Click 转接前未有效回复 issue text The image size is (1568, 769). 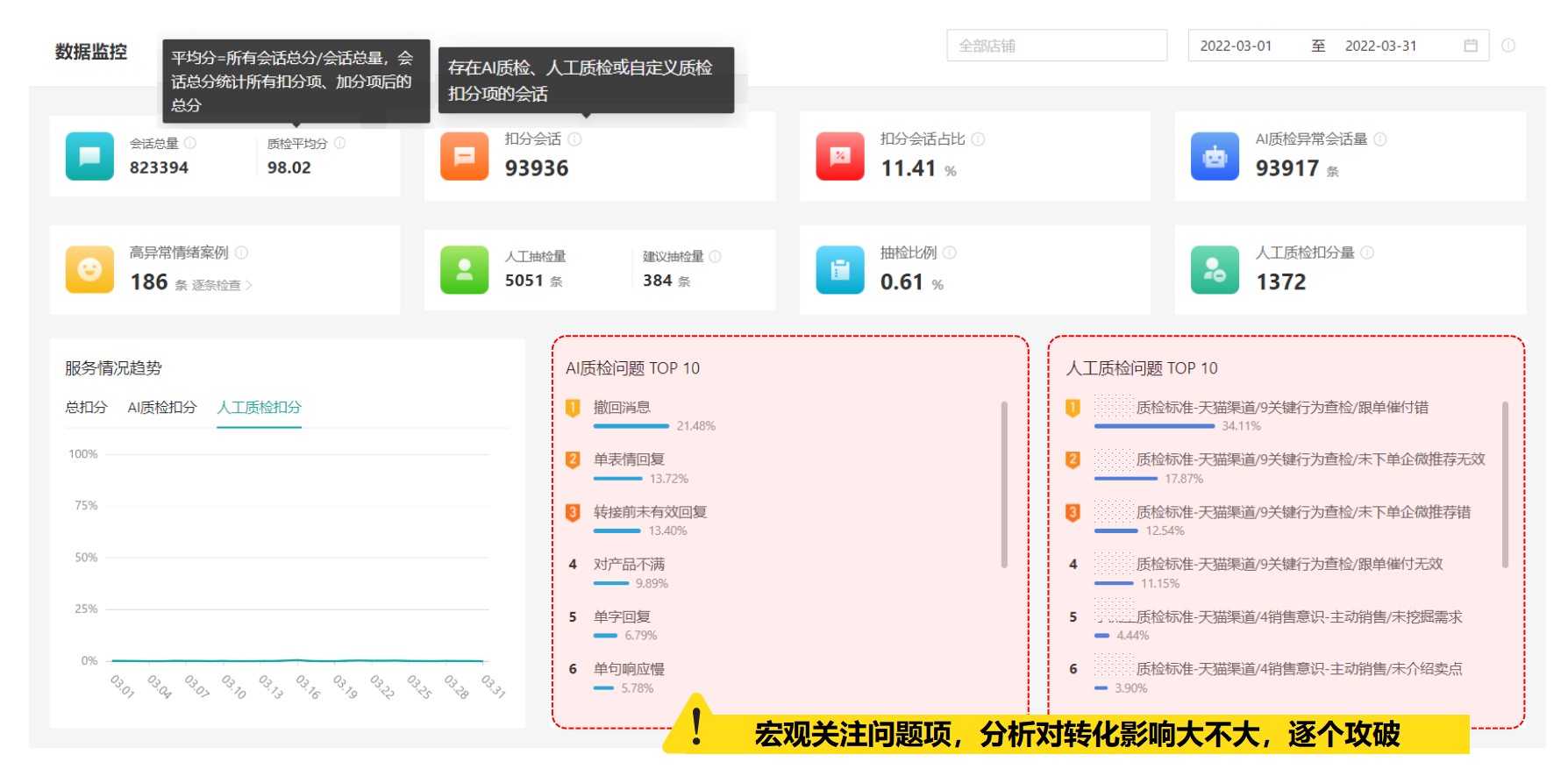coord(650,512)
